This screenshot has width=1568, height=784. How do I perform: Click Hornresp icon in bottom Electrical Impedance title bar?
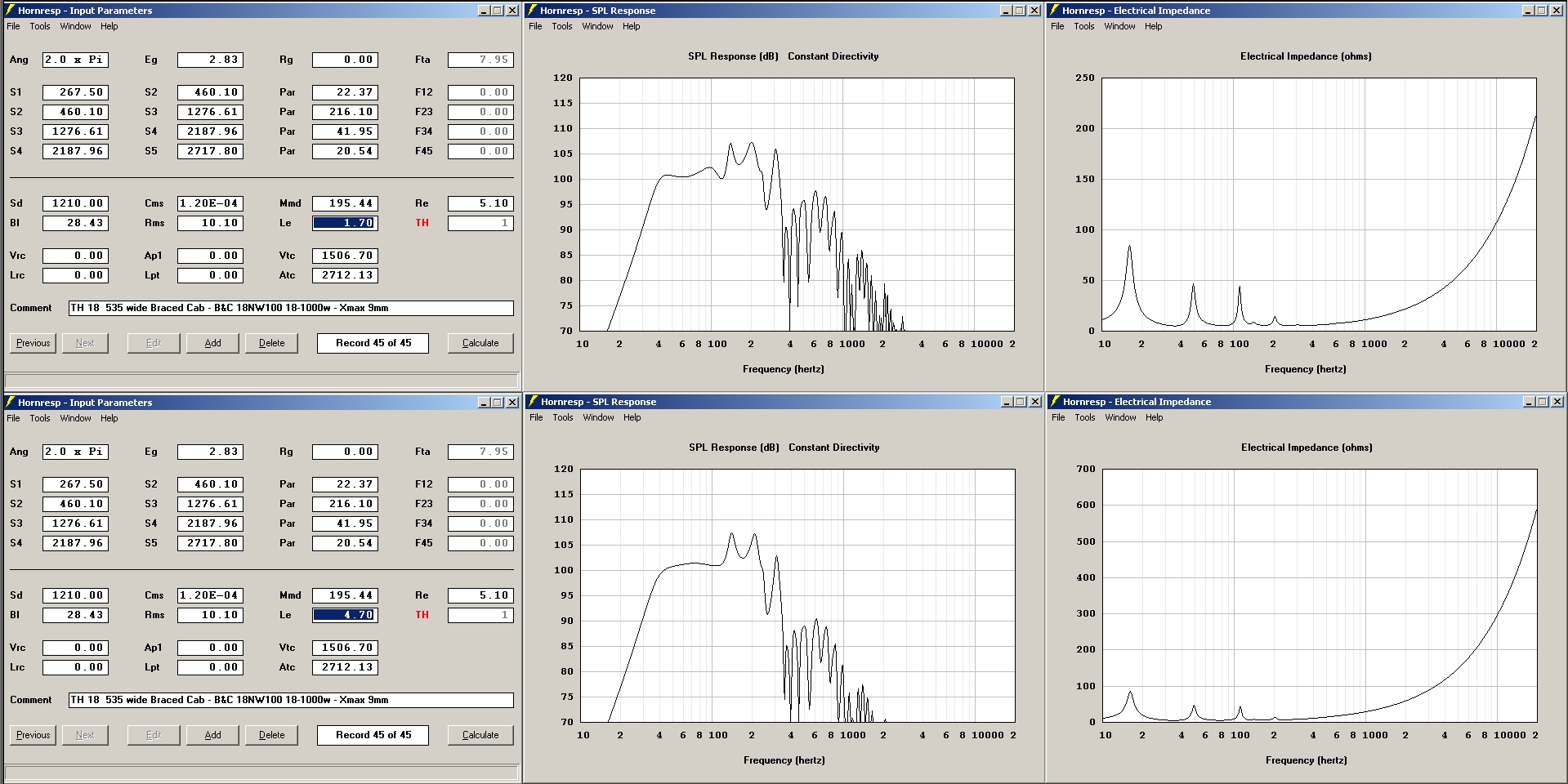point(1055,402)
